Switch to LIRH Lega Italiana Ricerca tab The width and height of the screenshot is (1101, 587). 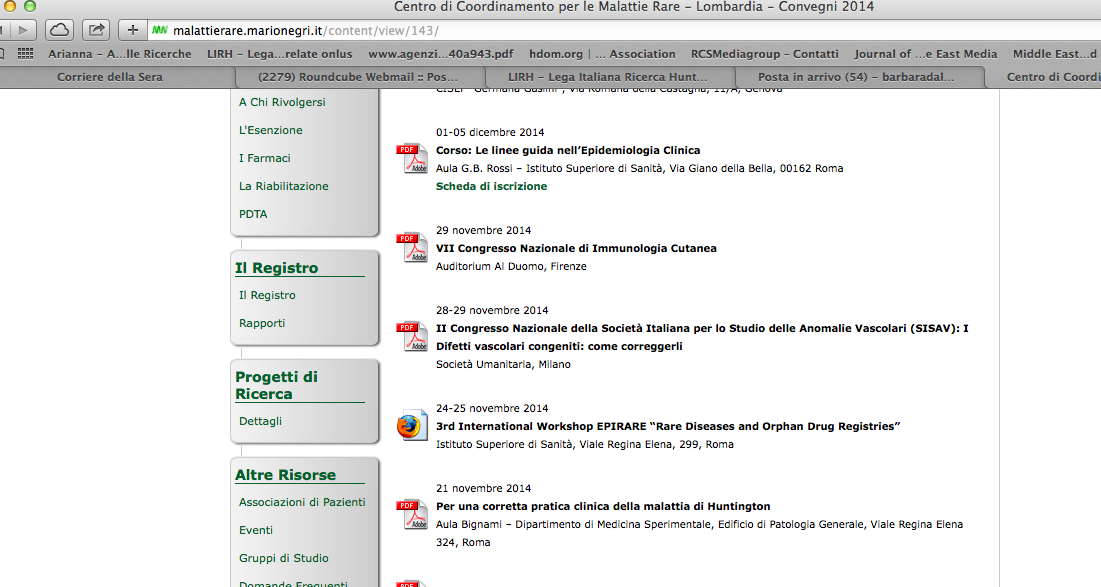click(x=607, y=77)
